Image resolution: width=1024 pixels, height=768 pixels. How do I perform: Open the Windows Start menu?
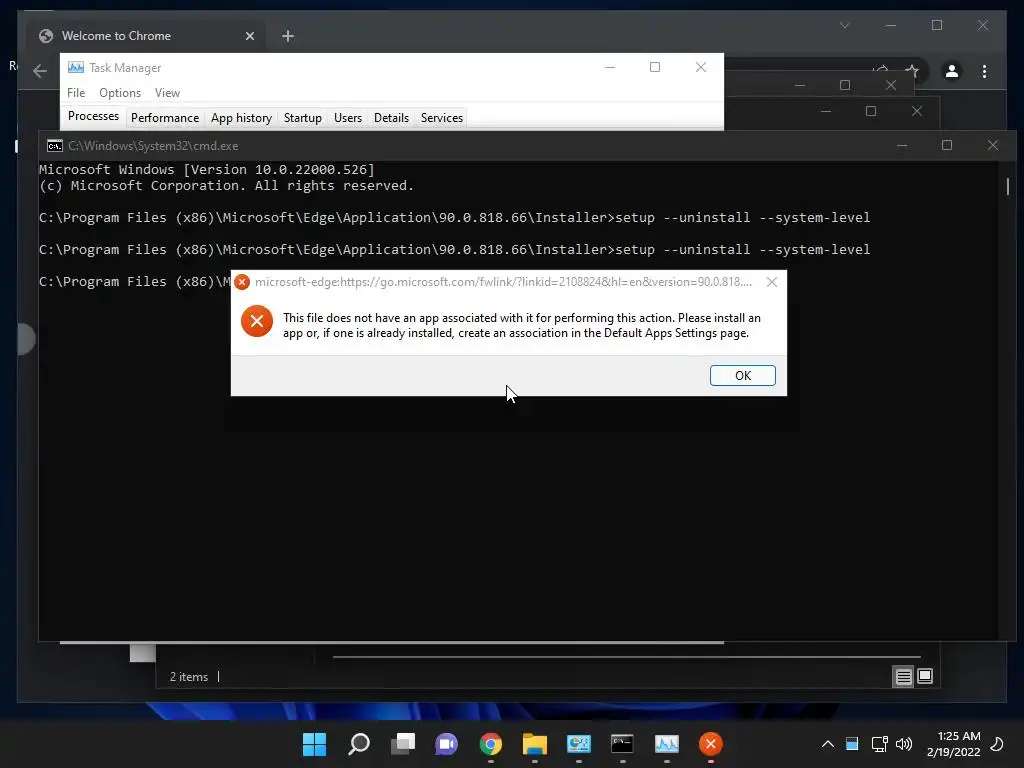click(314, 744)
